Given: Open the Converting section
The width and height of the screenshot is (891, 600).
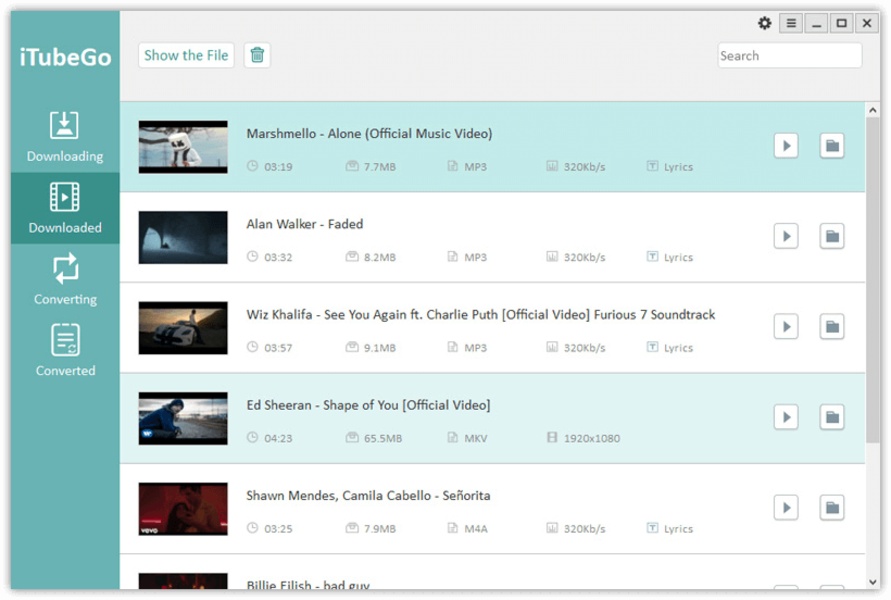Looking at the screenshot, I should pos(65,280).
